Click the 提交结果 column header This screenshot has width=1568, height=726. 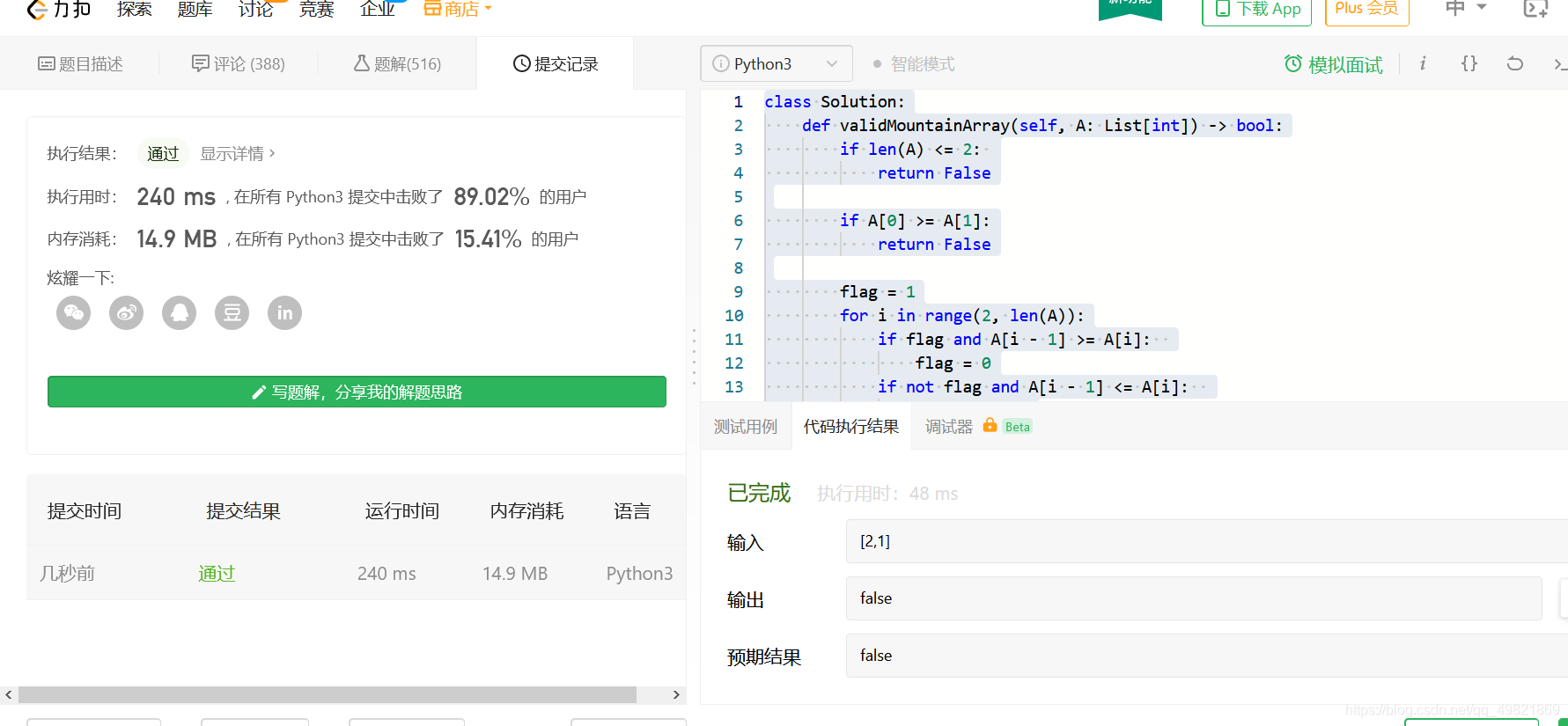(x=243, y=511)
